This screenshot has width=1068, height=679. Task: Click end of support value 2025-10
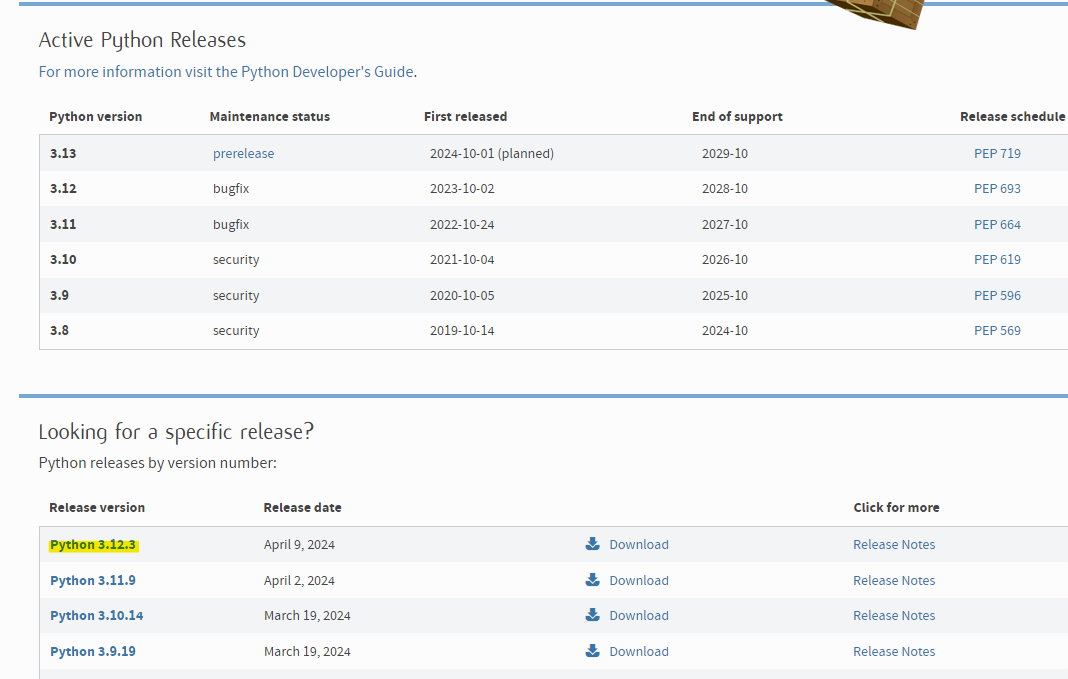click(x=725, y=295)
